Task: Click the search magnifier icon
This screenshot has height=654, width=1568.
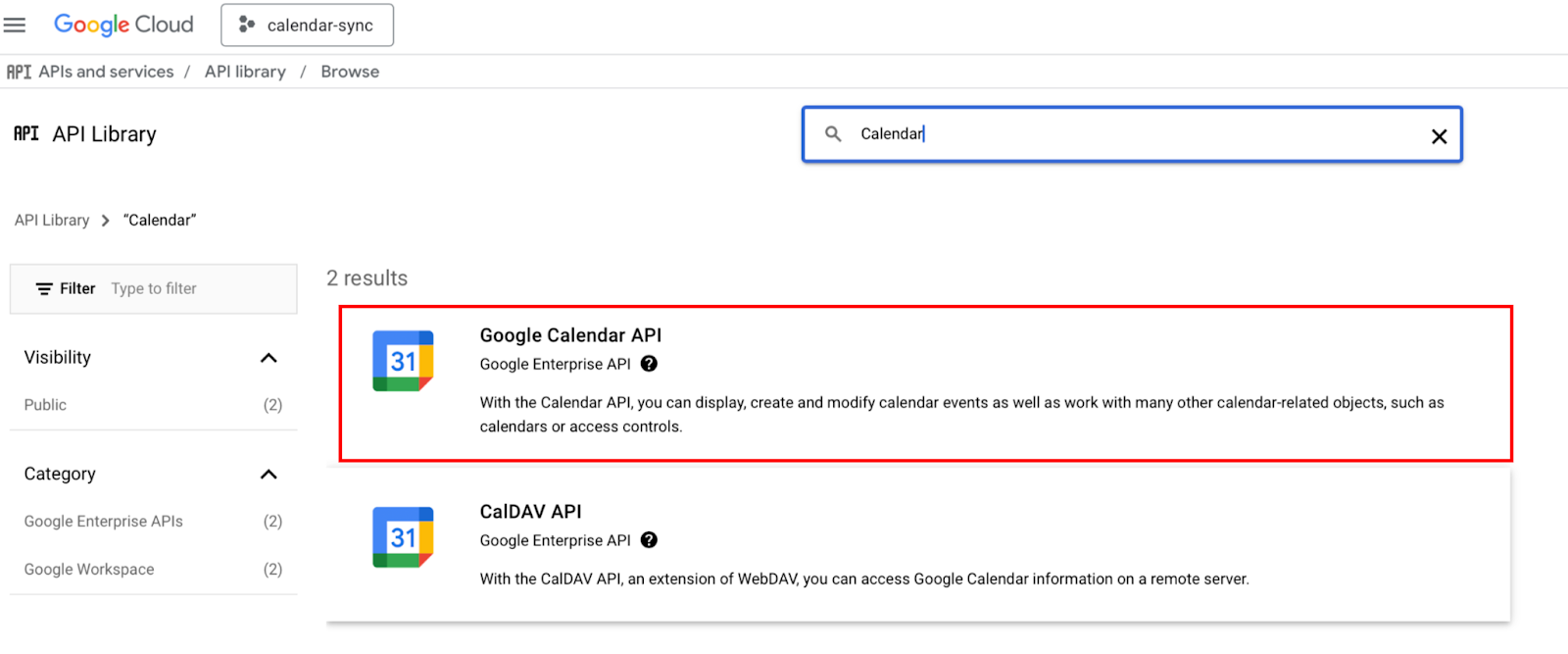Action: (833, 133)
